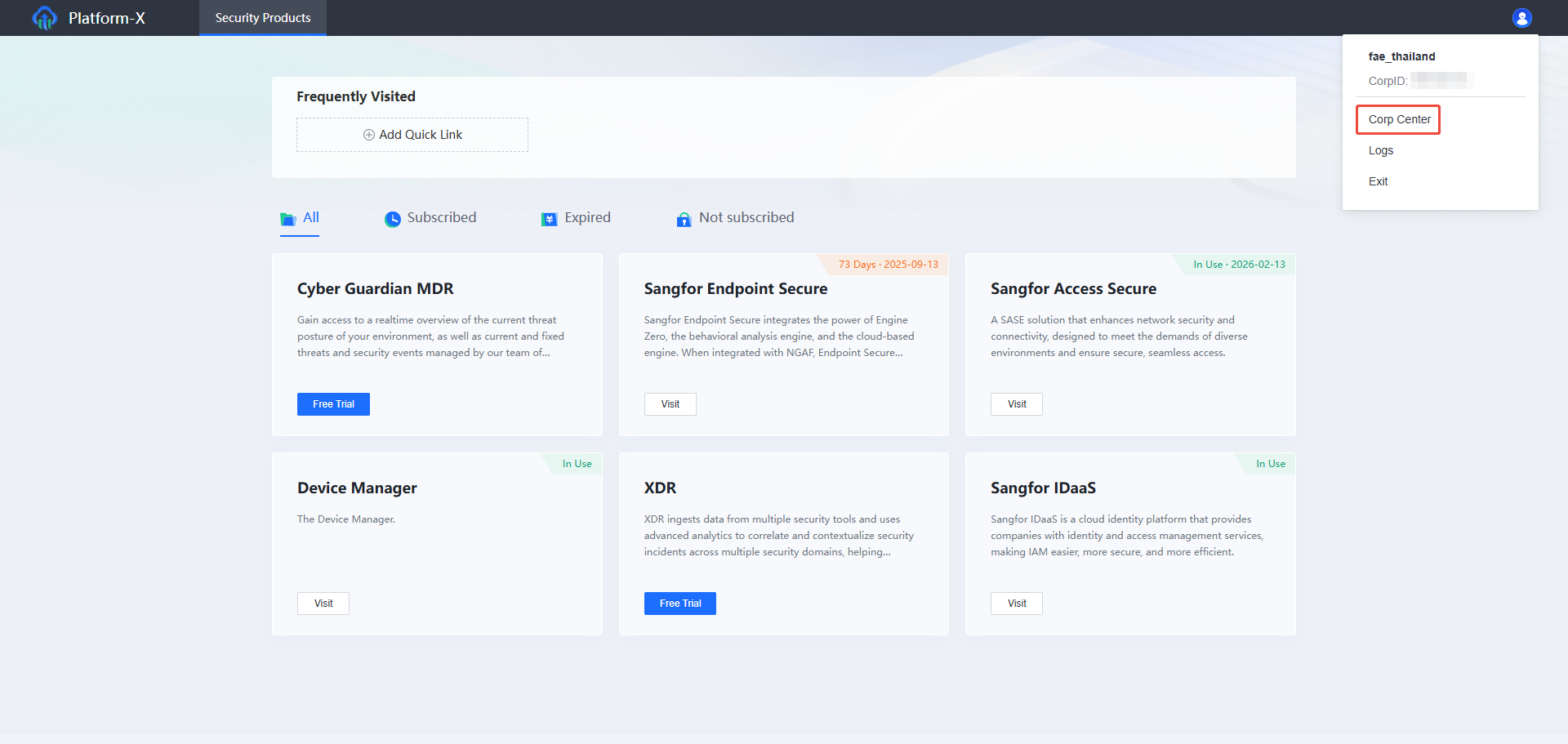Click the Sangfor Endpoint Secure description text
Image resolution: width=1568 pixels, height=744 pixels.
[778, 336]
